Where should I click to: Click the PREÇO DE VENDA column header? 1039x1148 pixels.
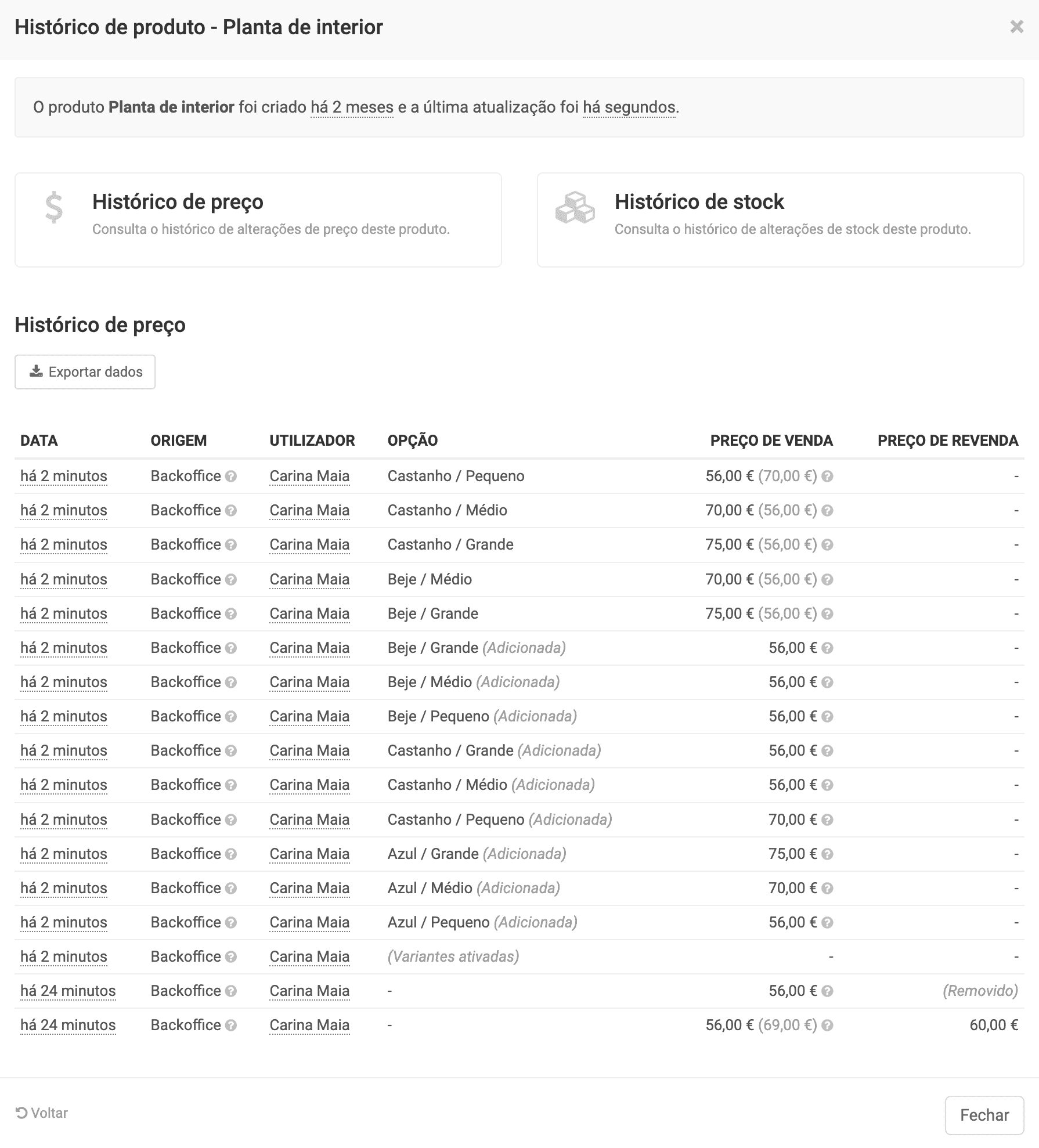coord(771,441)
